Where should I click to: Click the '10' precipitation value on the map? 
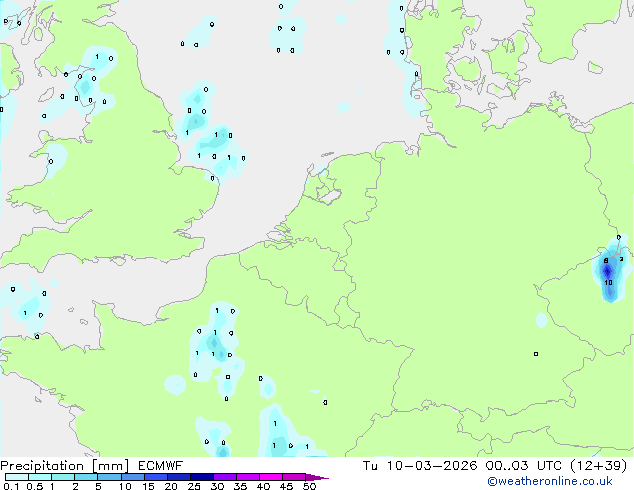point(609,283)
